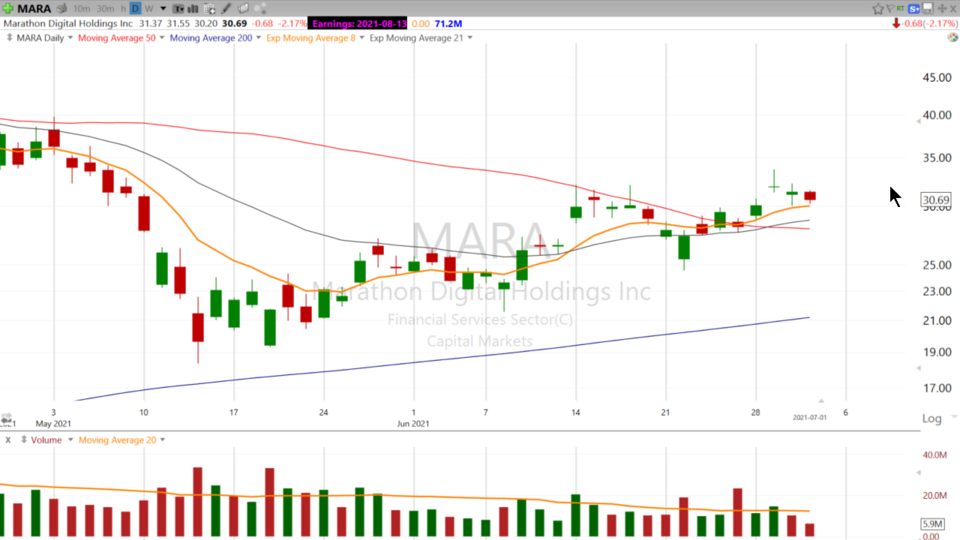
Task: Expand the volume Moving Average 20 dropdown
Action: point(163,440)
